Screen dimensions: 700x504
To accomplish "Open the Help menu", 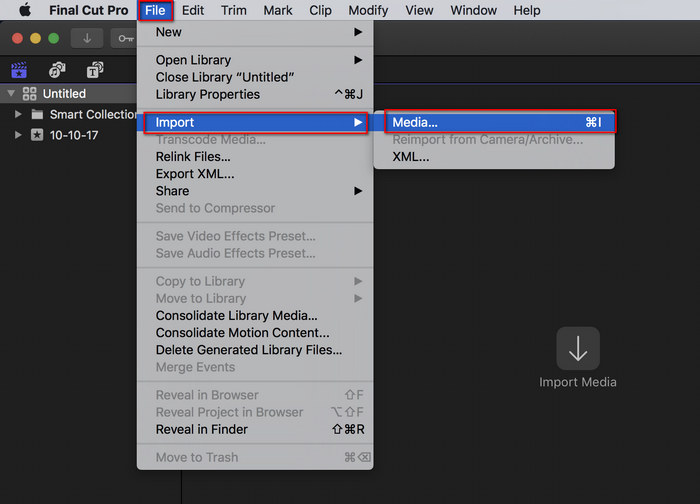I will click(527, 10).
